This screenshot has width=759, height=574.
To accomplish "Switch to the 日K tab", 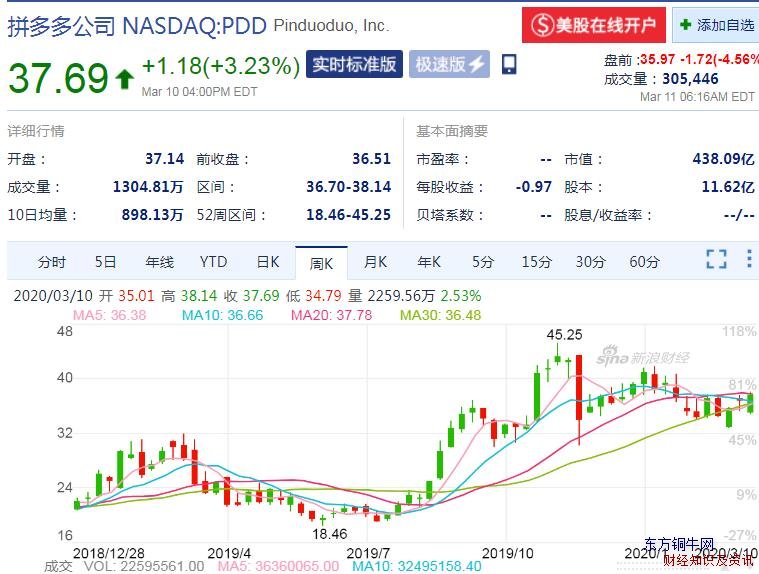I will [x=268, y=262].
